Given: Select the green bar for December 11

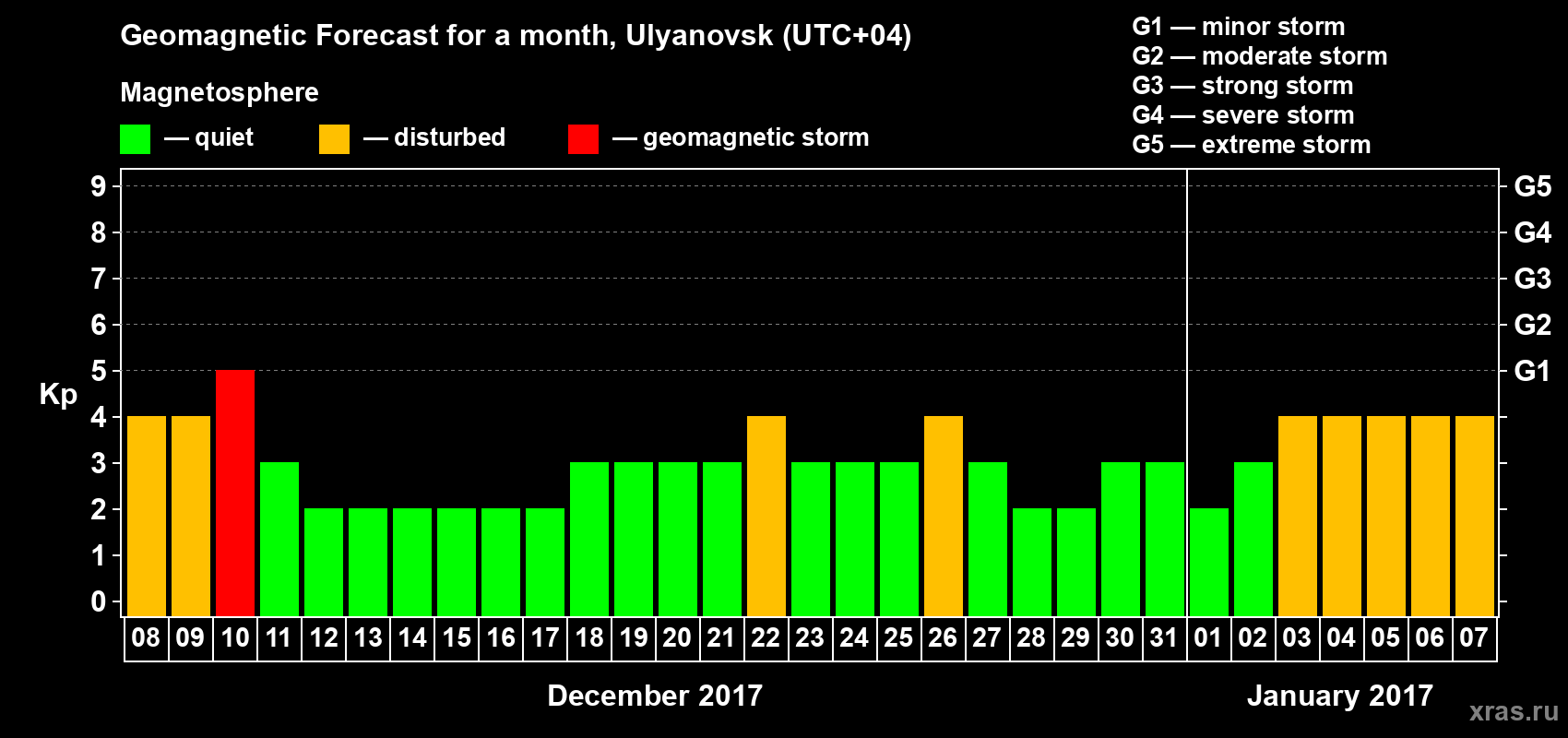Looking at the screenshot, I should coord(279,539).
